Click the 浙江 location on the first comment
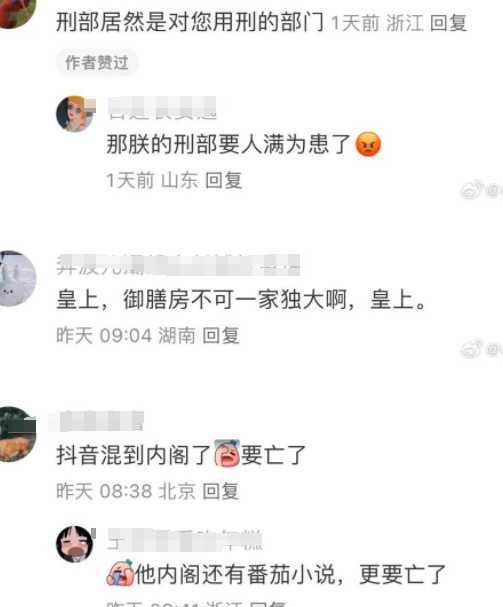Viewport: 503px width, 607px height. [405, 23]
